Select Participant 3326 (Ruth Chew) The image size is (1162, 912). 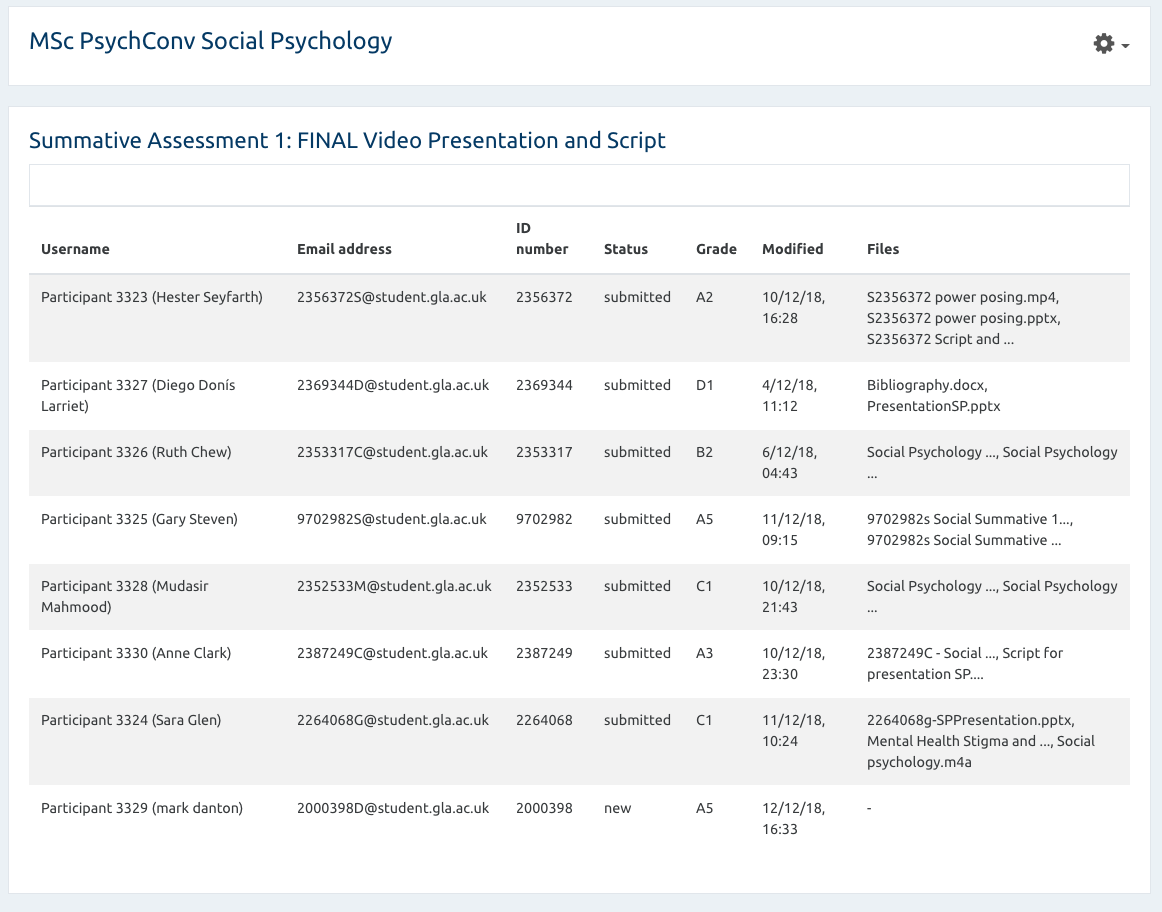click(x=136, y=452)
